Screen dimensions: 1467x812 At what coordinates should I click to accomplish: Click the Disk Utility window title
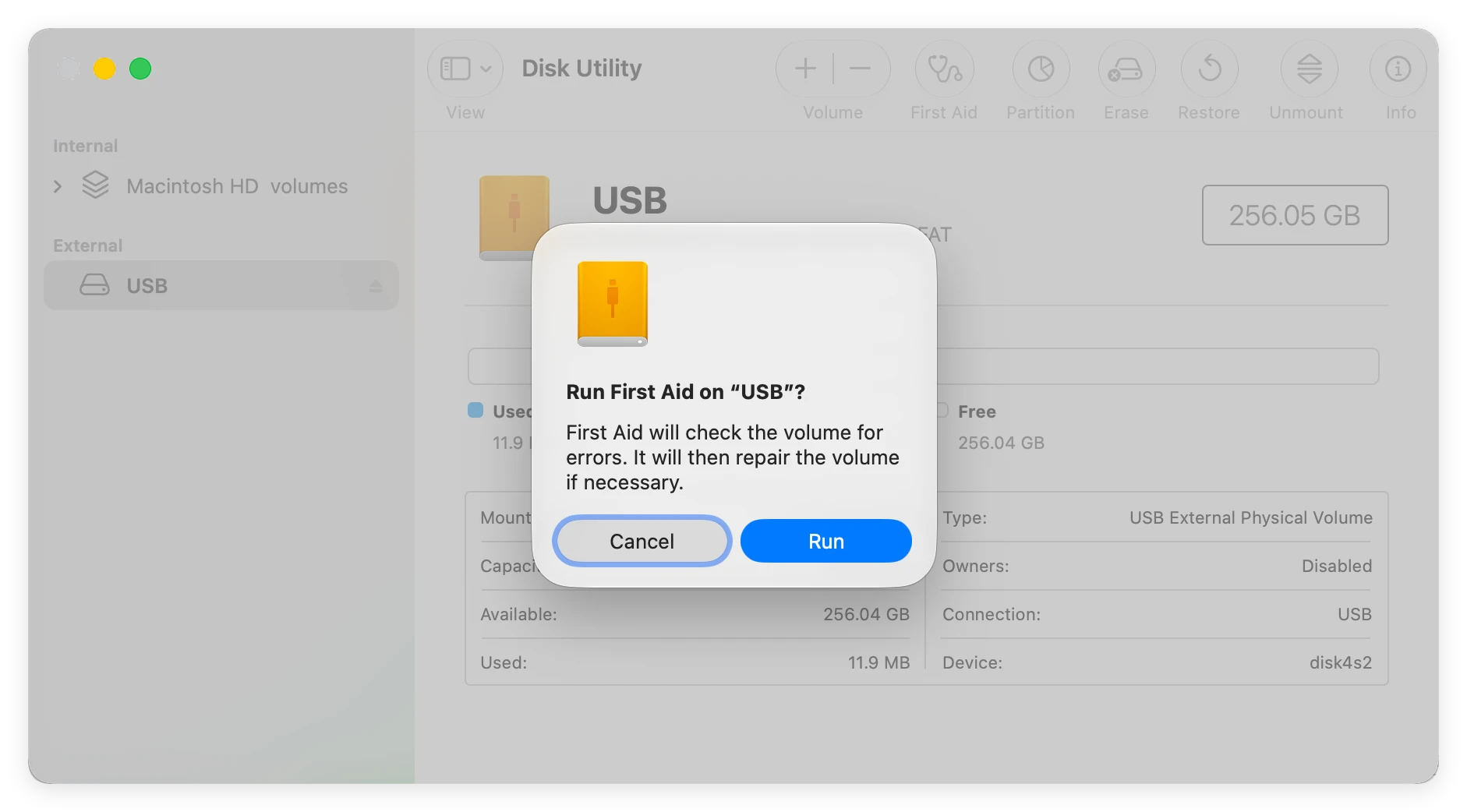tap(581, 69)
